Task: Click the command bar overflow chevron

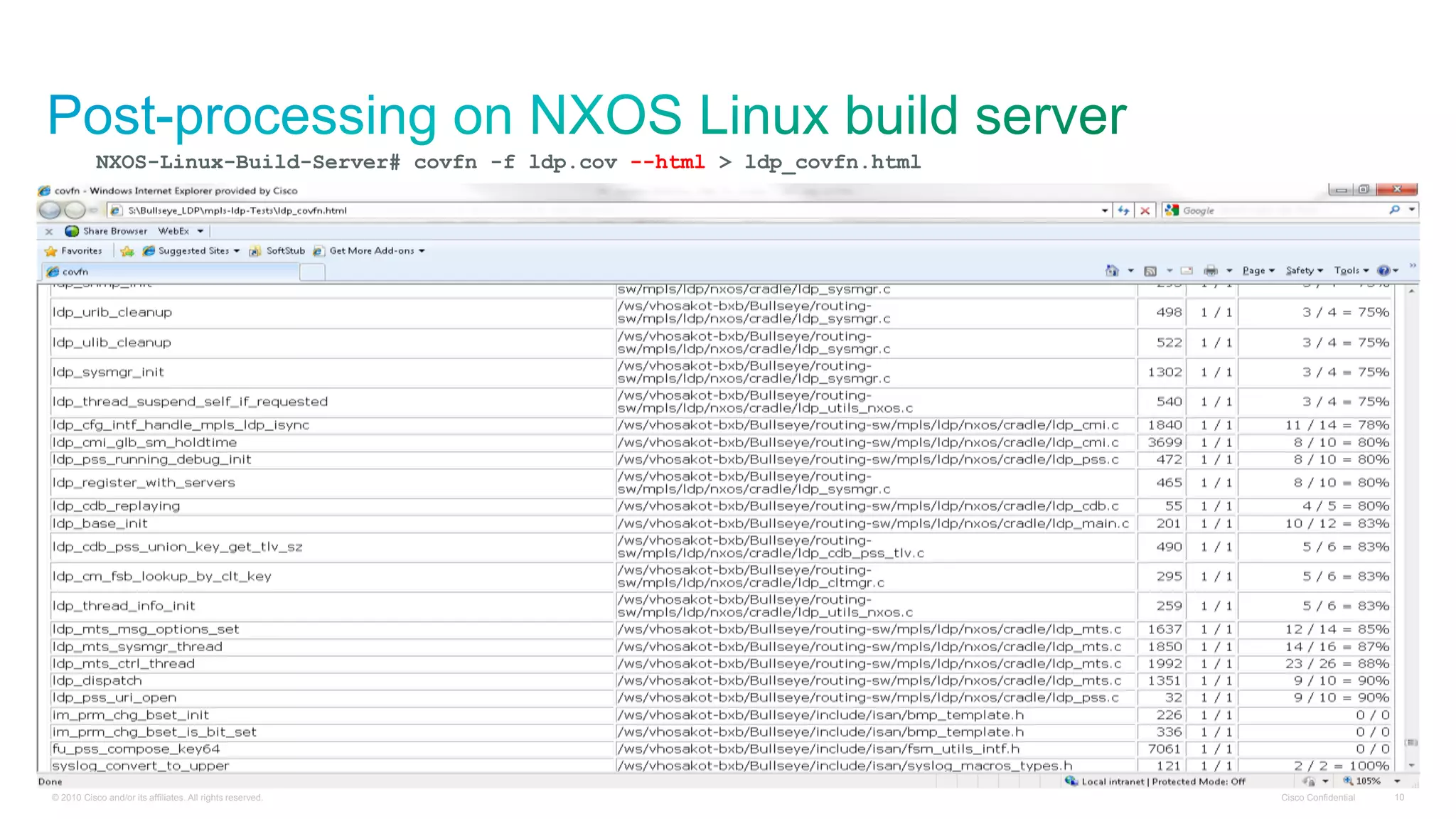Action: 1413,265
